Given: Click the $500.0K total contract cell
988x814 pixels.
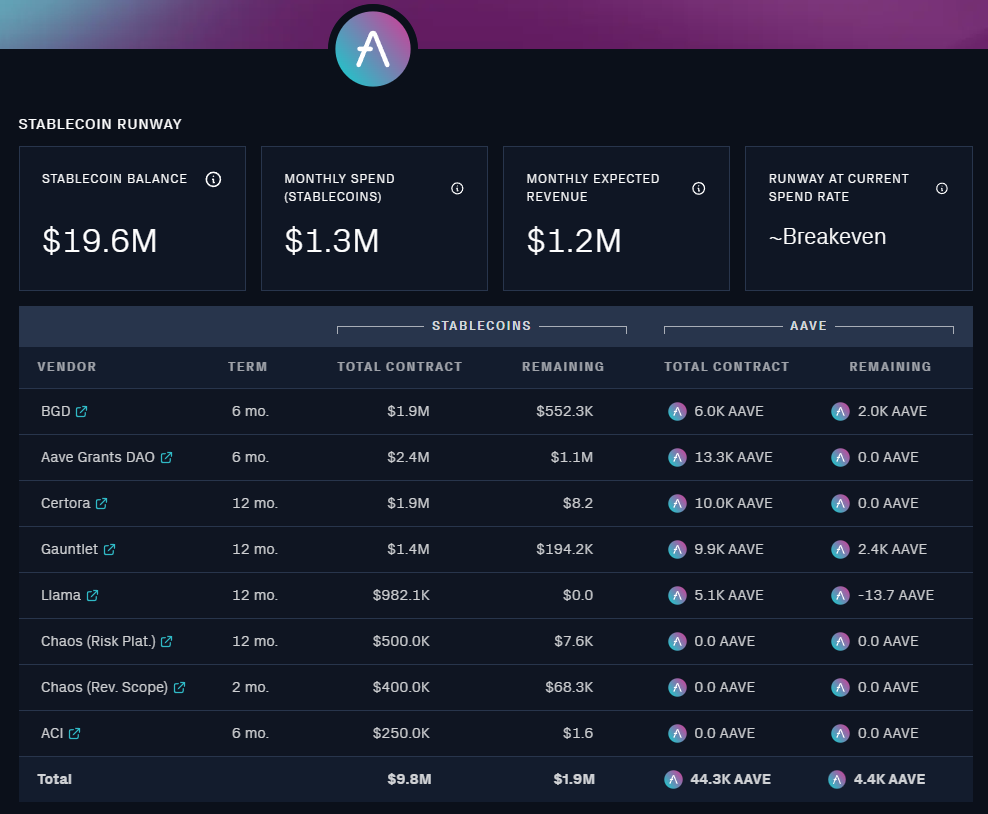Looking at the screenshot, I should point(401,641).
